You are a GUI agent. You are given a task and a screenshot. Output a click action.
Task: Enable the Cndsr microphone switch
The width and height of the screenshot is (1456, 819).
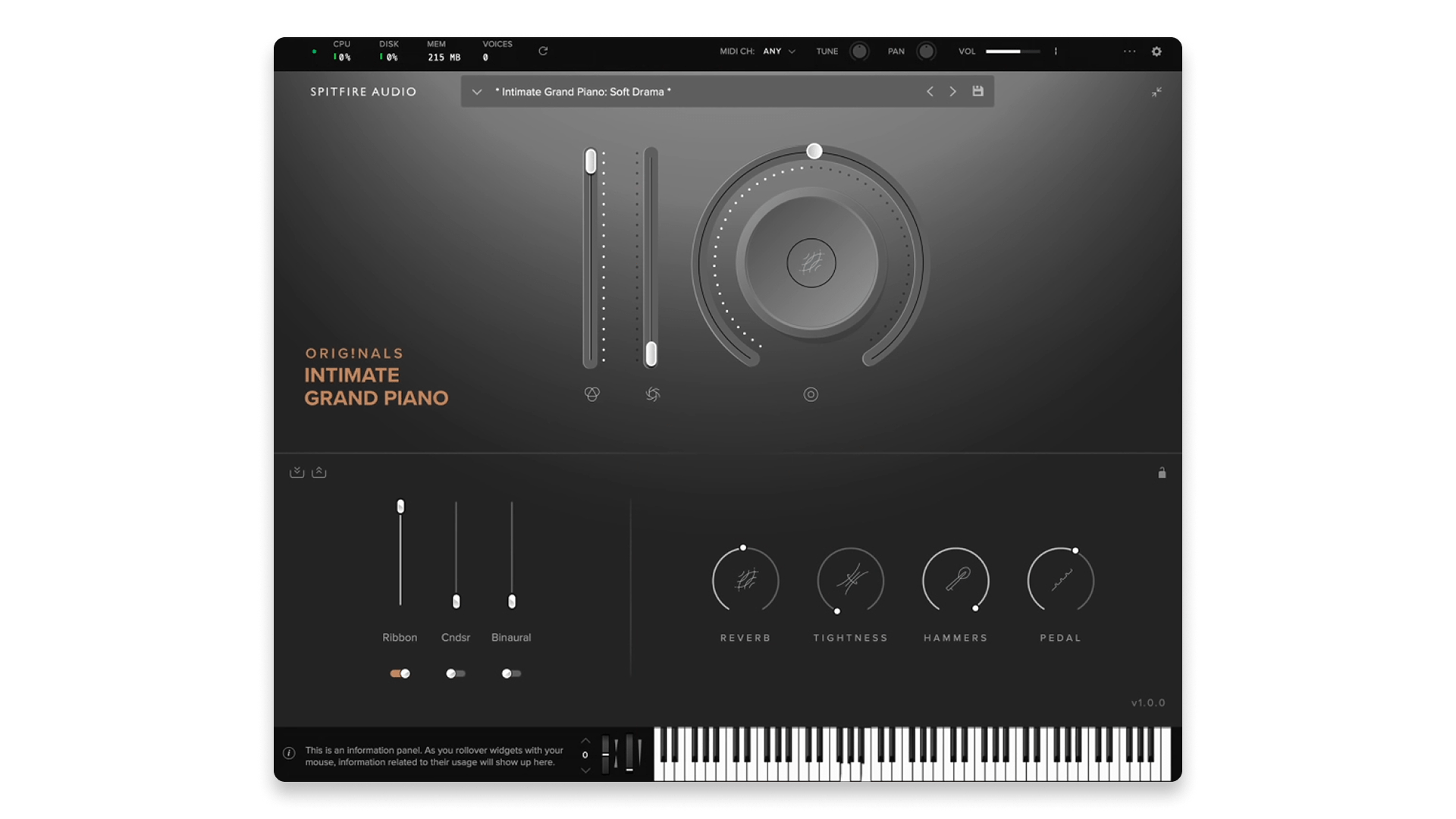pyautogui.click(x=456, y=673)
